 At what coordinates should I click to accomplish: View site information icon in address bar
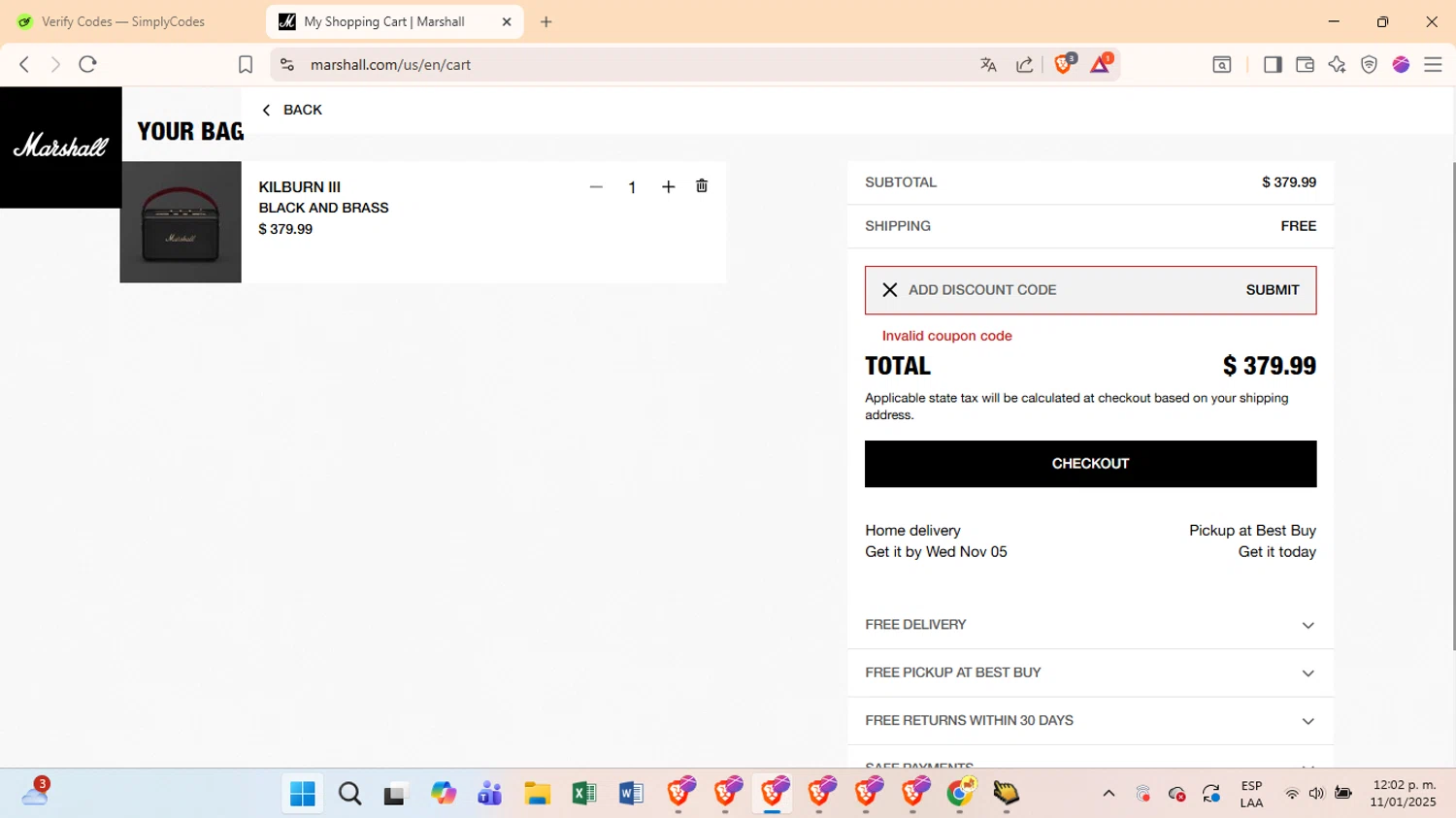coord(287,64)
